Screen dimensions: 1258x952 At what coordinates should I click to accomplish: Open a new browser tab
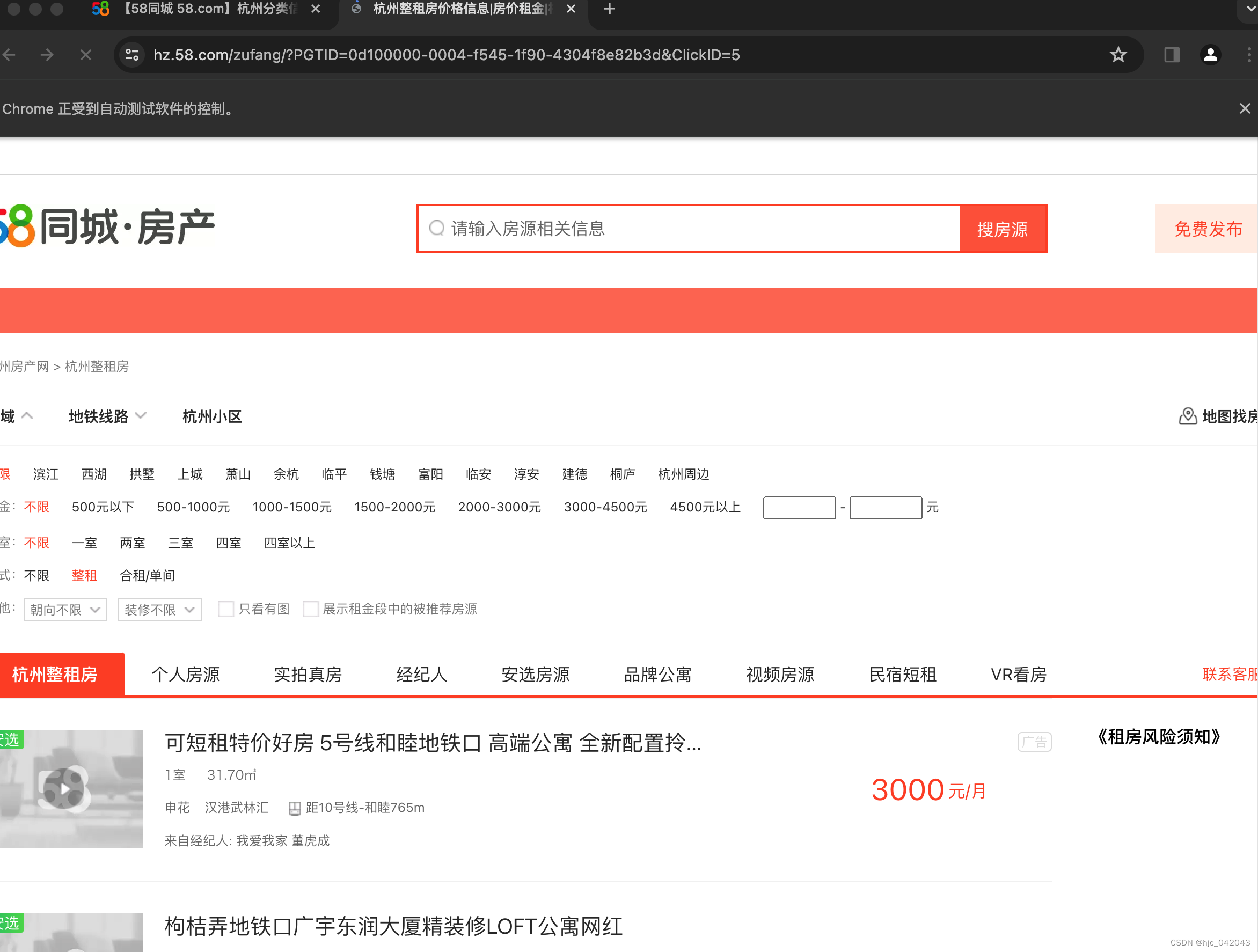(x=609, y=9)
